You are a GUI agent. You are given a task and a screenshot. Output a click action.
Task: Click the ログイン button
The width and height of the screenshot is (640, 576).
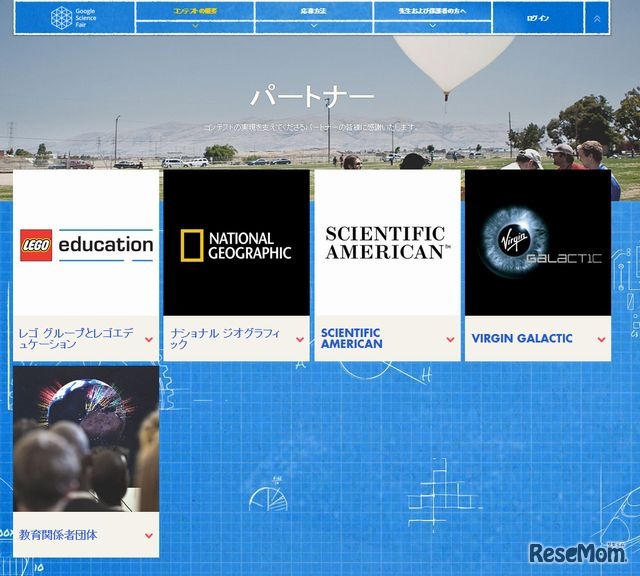tap(538, 18)
